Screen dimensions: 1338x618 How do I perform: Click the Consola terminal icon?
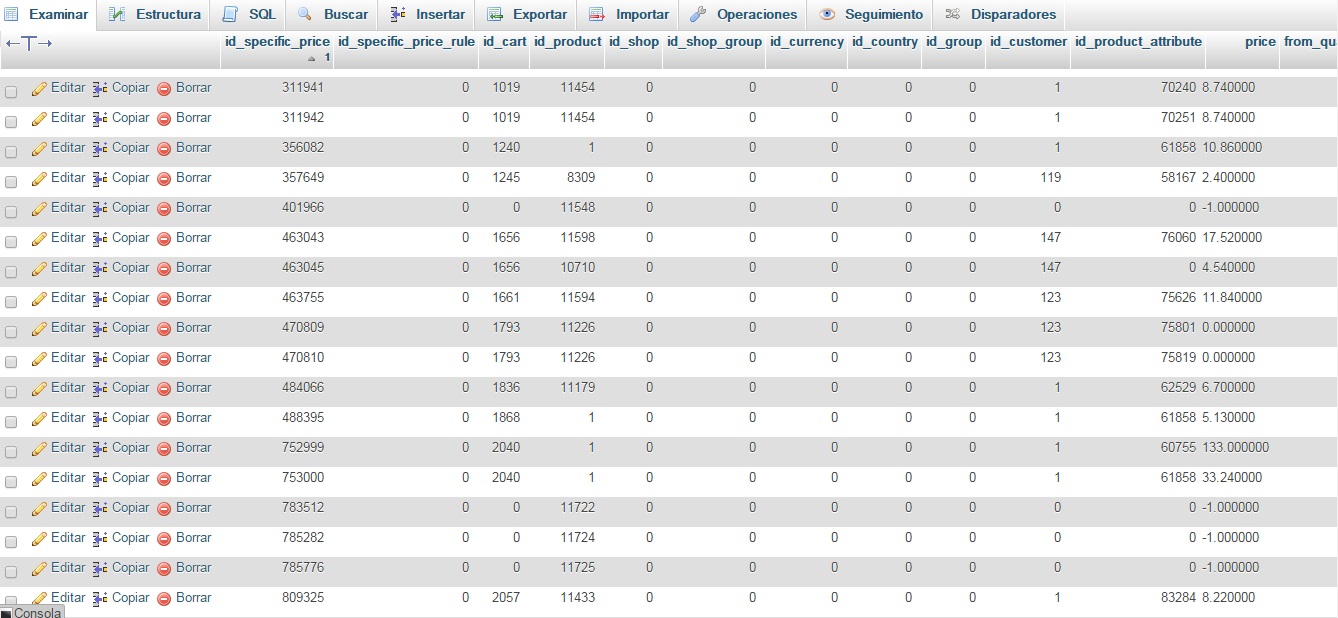[x=7, y=613]
